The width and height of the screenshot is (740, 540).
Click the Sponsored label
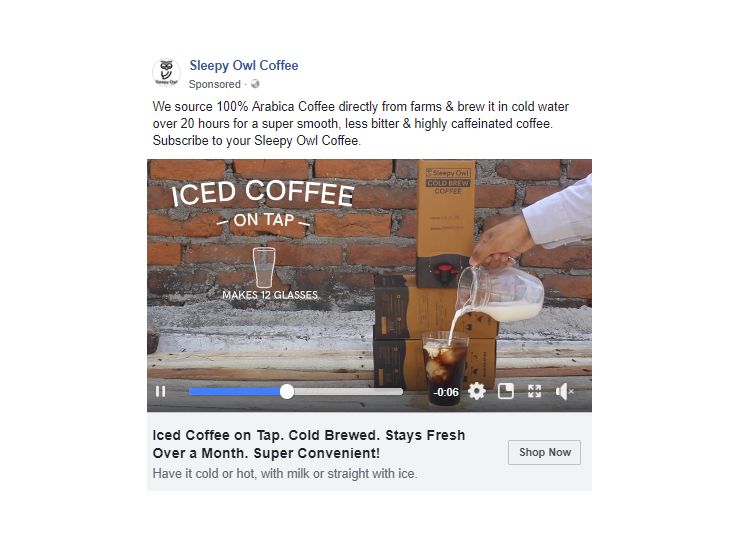pyautogui.click(x=215, y=84)
